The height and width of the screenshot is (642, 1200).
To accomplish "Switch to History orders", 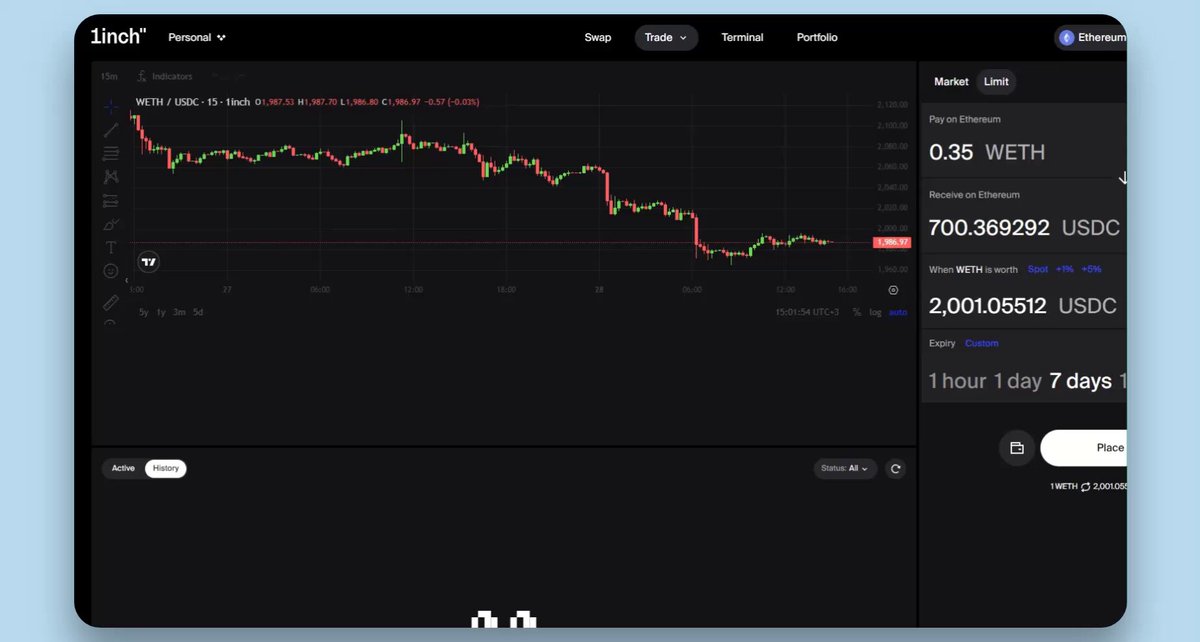I will coord(166,468).
